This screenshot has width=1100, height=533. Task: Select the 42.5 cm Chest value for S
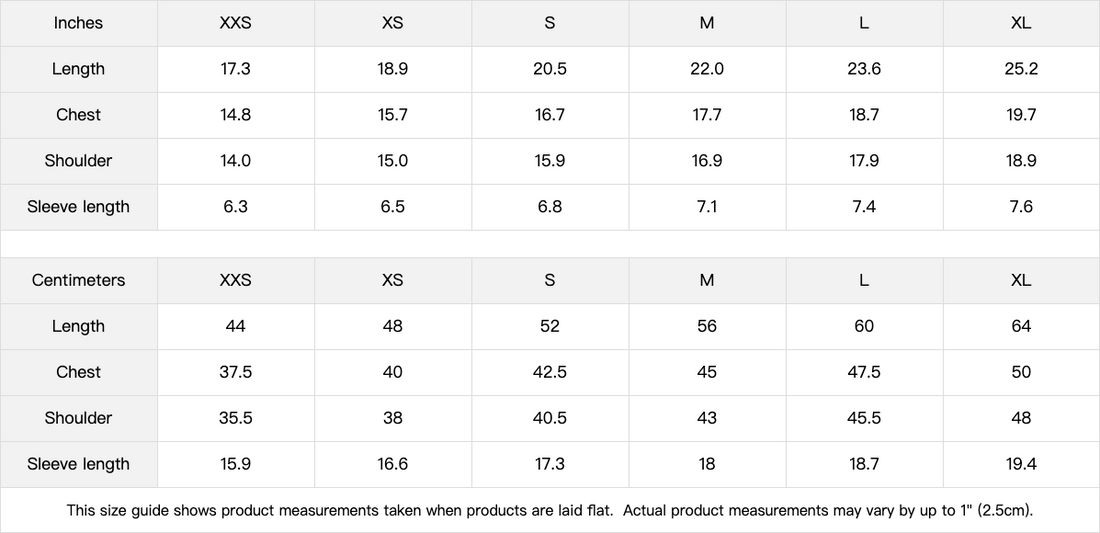click(x=549, y=372)
